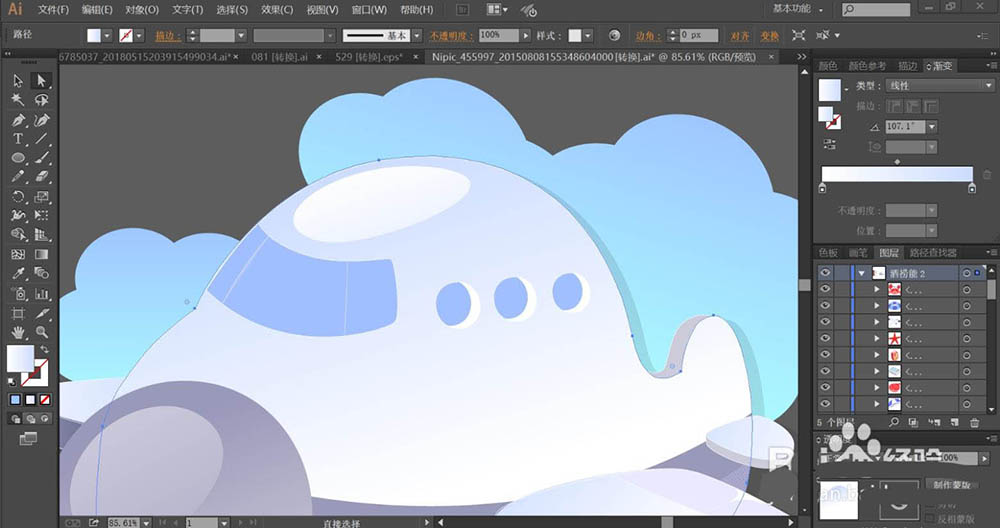Viewport: 1000px width, 528px height.
Task: Click the target circle of layer 酒桶熊 2
Action: tap(967, 273)
